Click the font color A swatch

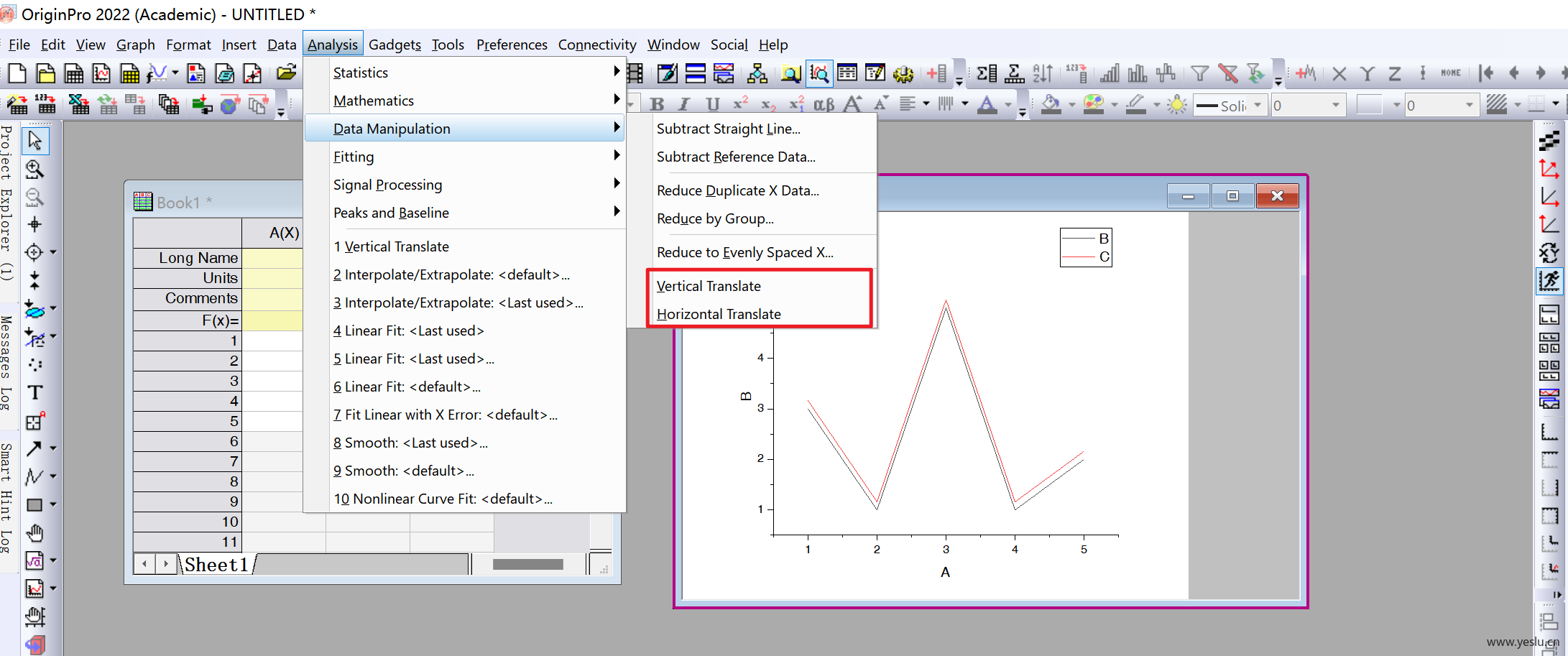988,105
